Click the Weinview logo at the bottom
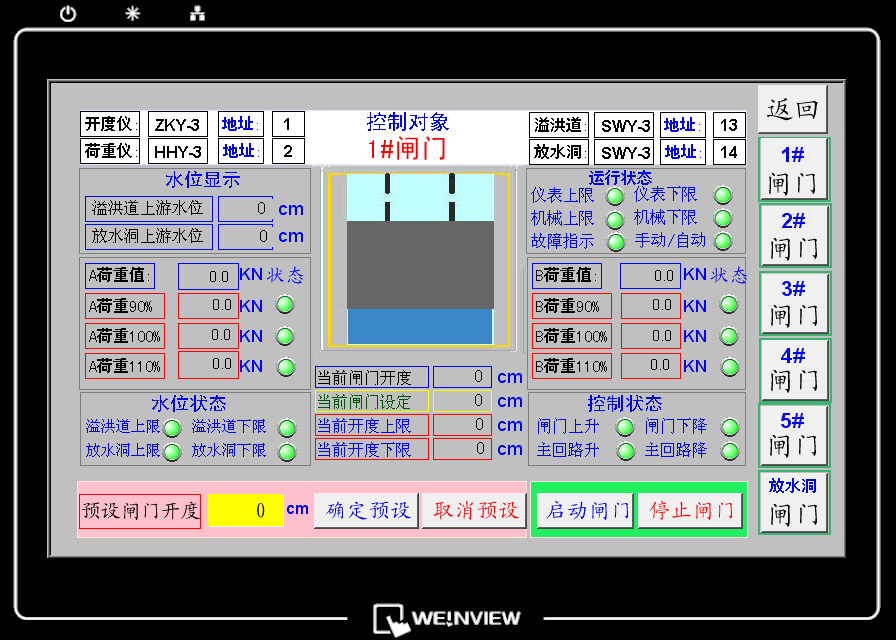The image size is (896, 640). [449, 618]
